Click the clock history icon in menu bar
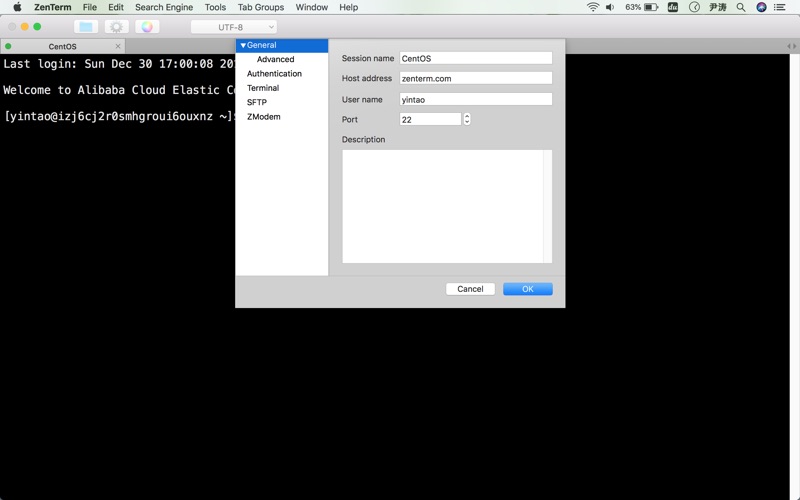 pos(694,7)
